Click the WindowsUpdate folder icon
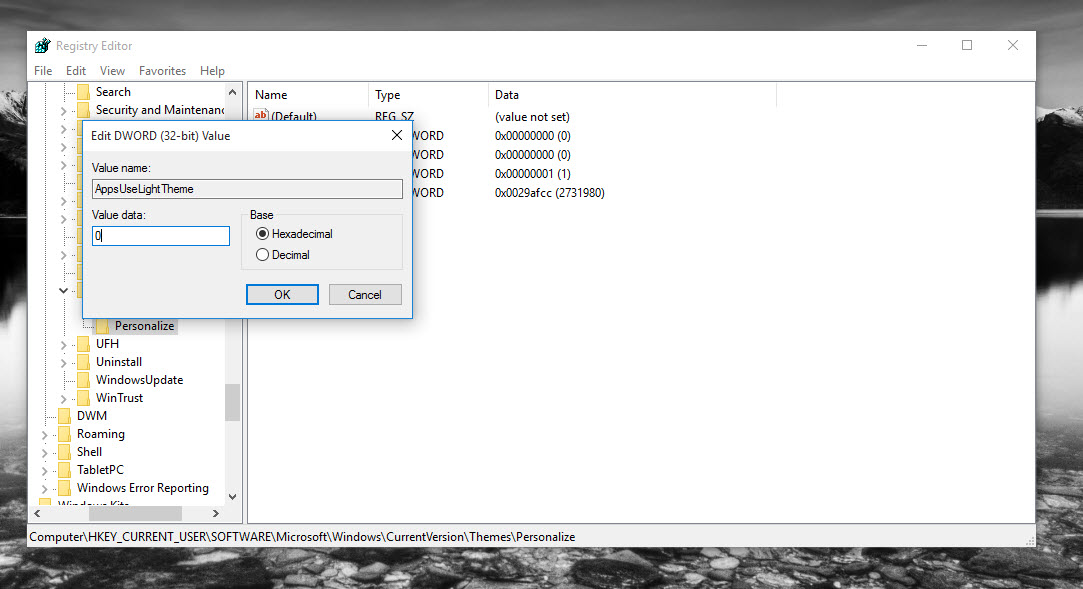 tap(84, 380)
